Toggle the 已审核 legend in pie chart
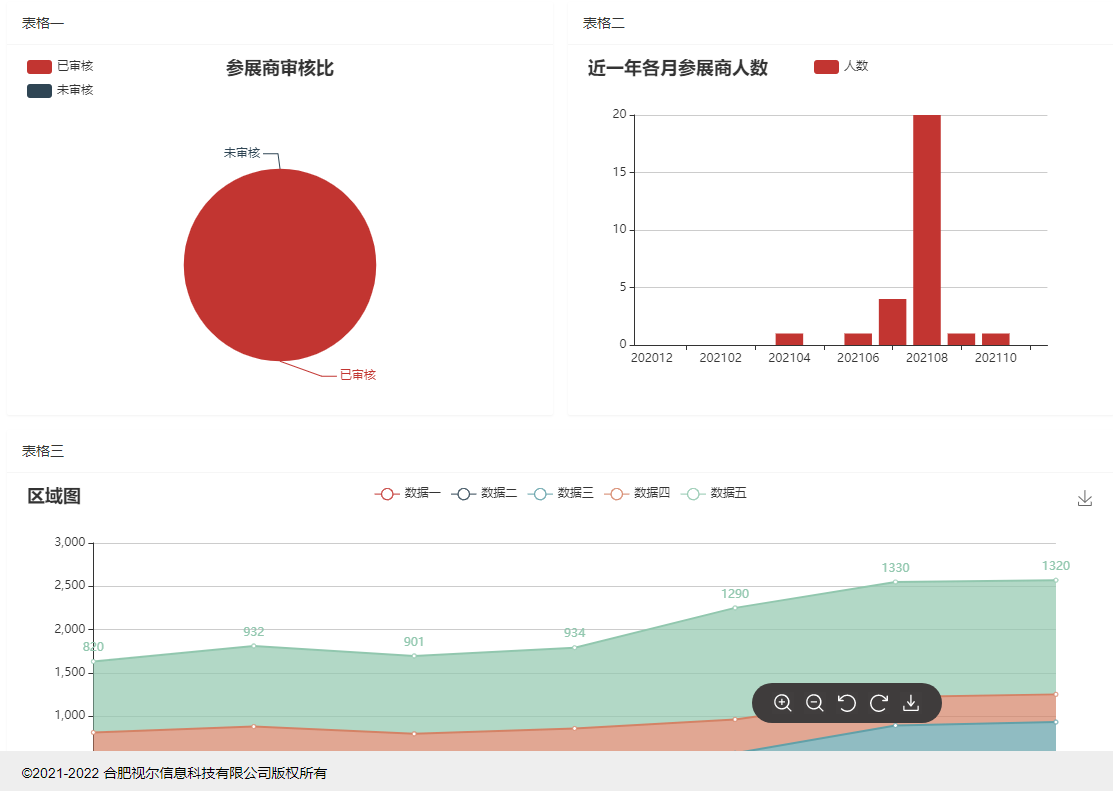 pyautogui.click(x=60, y=66)
